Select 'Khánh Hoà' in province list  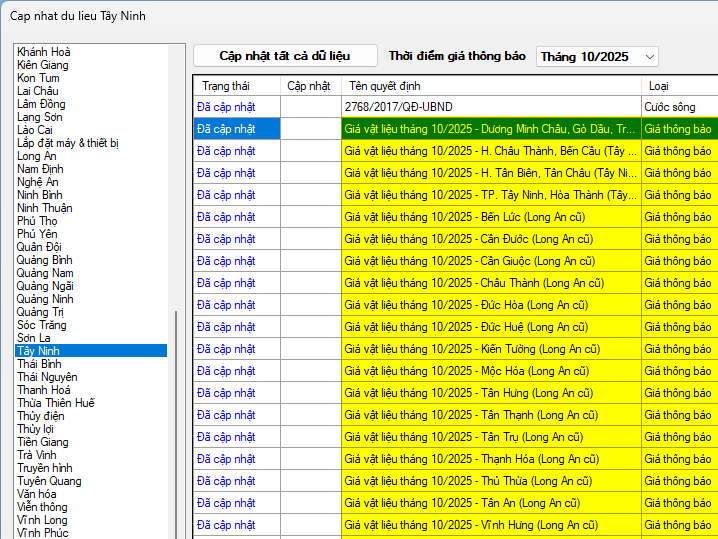(44, 52)
